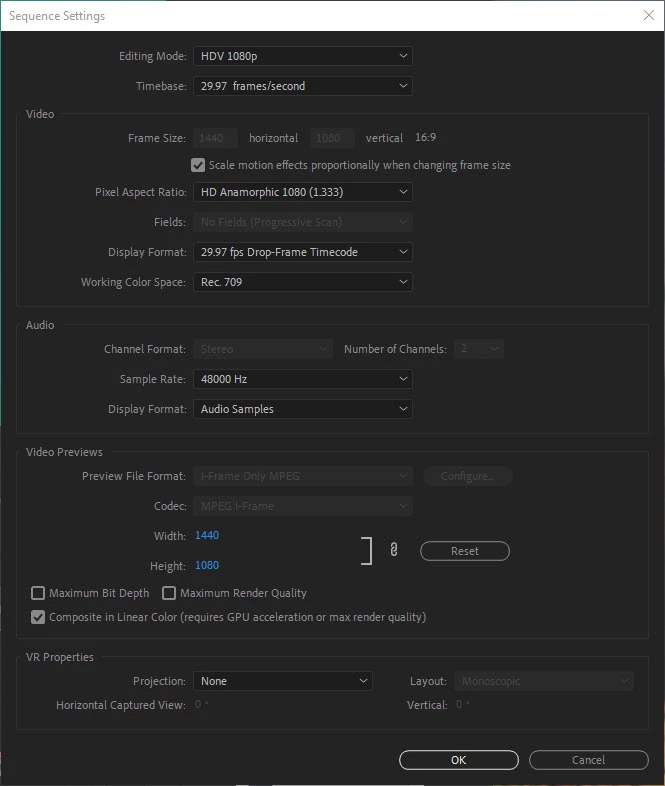Click the preview Height value 1080
Image resolution: width=665 pixels, height=786 pixels.
[x=207, y=565]
